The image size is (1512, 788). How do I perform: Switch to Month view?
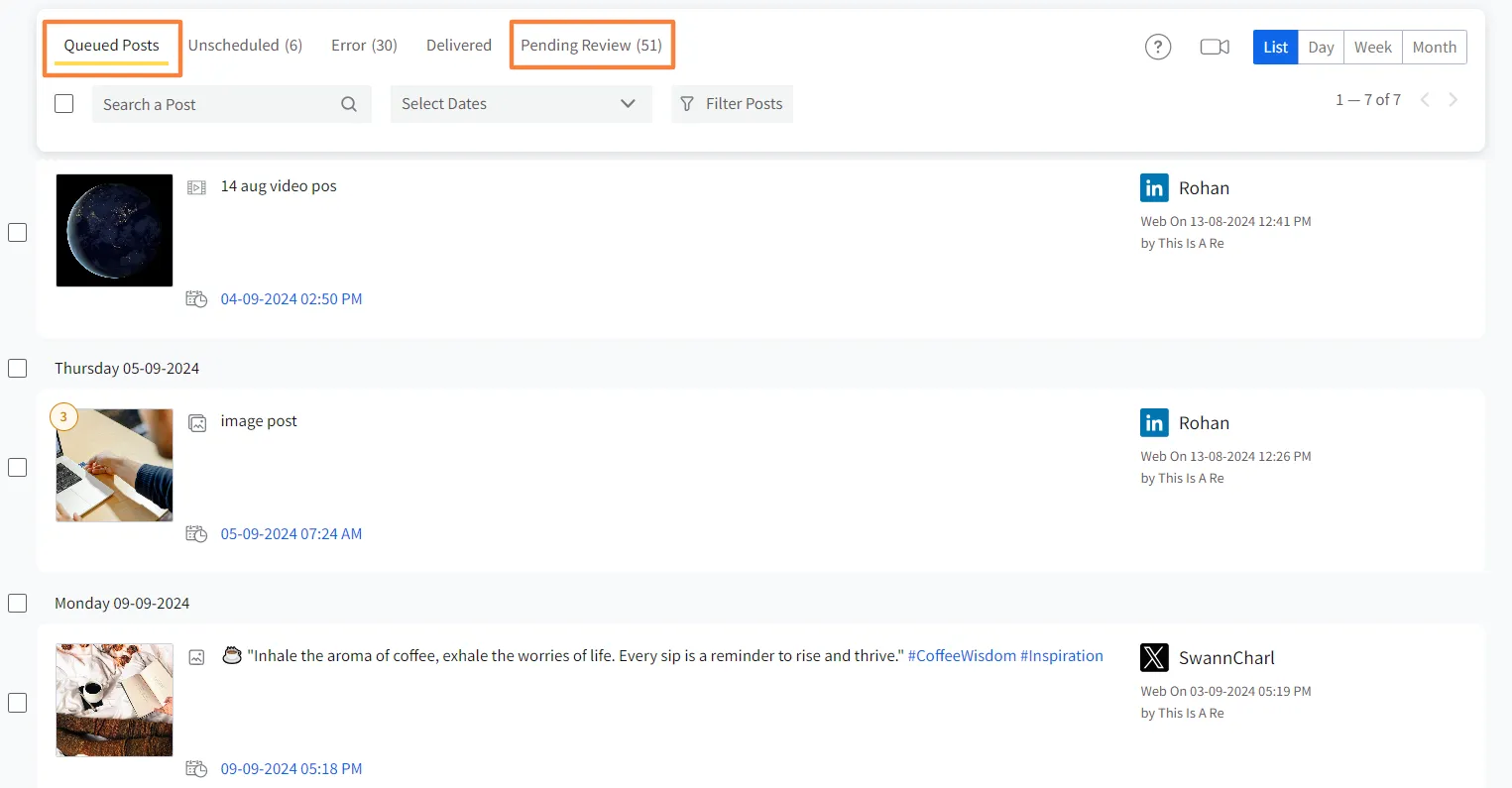point(1434,48)
